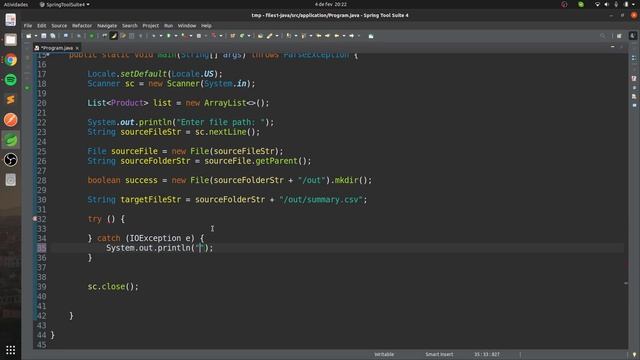This screenshot has width=640, height=360.
Task: Open the Source menu
Action: pos(59,25)
